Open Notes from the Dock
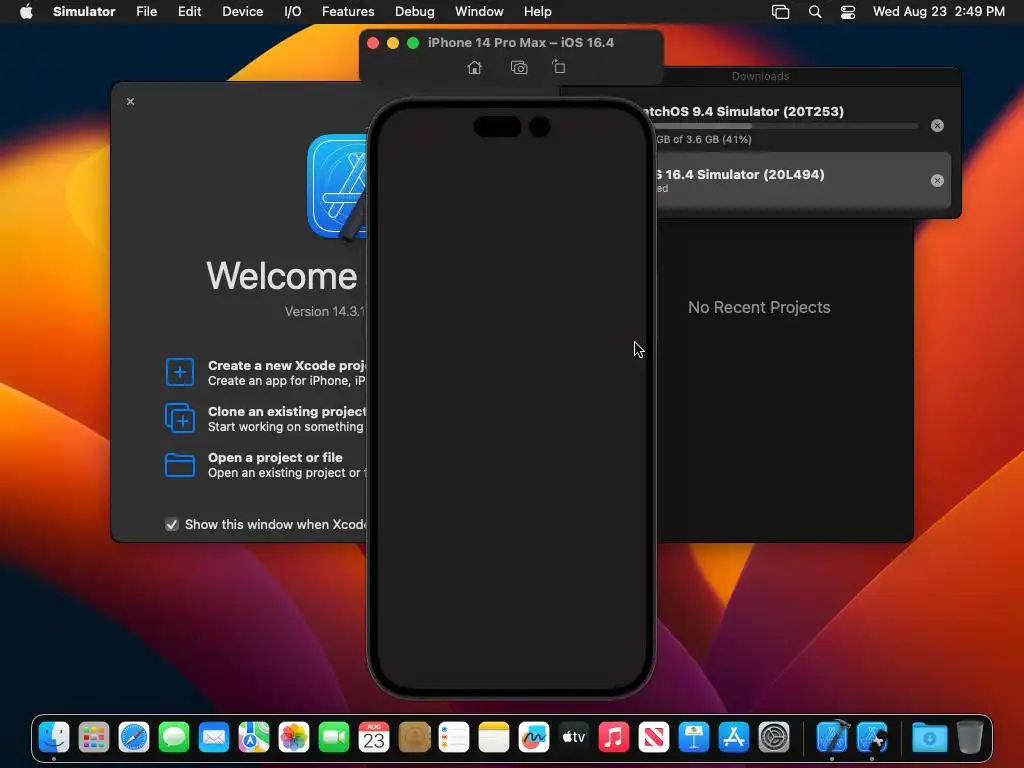 point(494,737)
